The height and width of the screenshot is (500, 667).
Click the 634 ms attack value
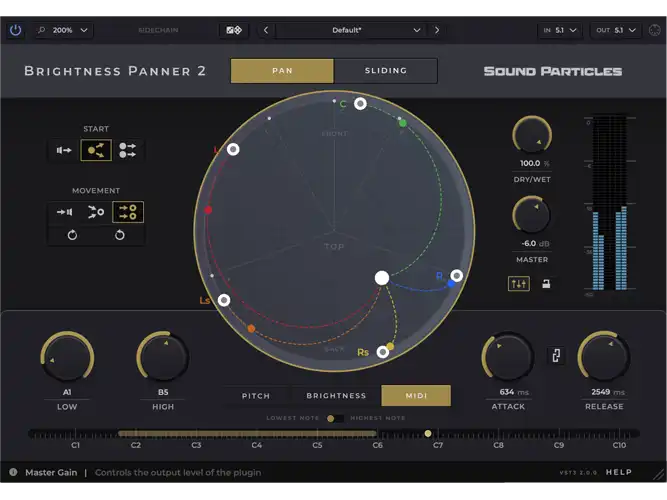(514, 392)
